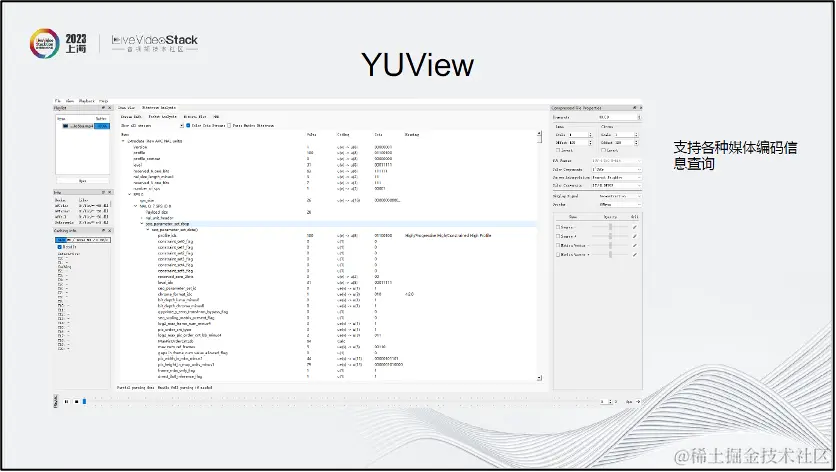
Task: Float the Compressed File Properties panel
Action: pyautogui.click(x=634, y=108)
